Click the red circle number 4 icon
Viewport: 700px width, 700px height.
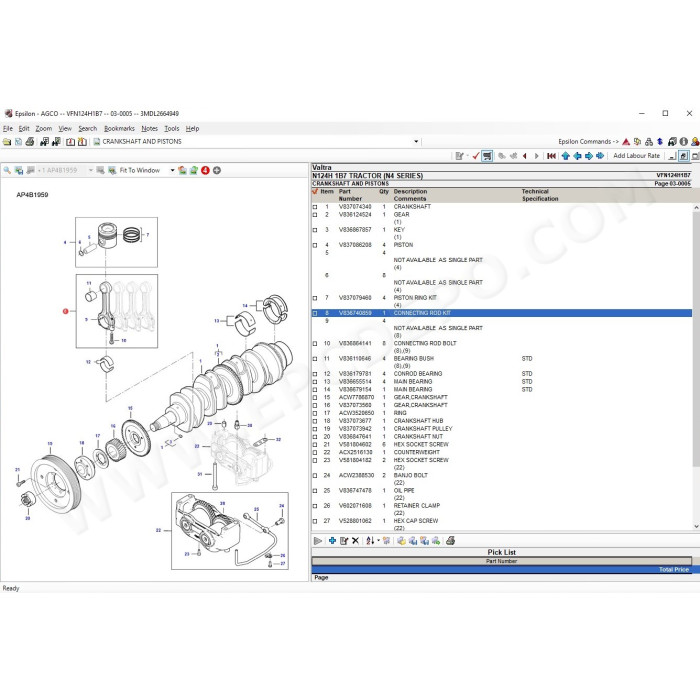pyautogui.click(x=205, y=170)
